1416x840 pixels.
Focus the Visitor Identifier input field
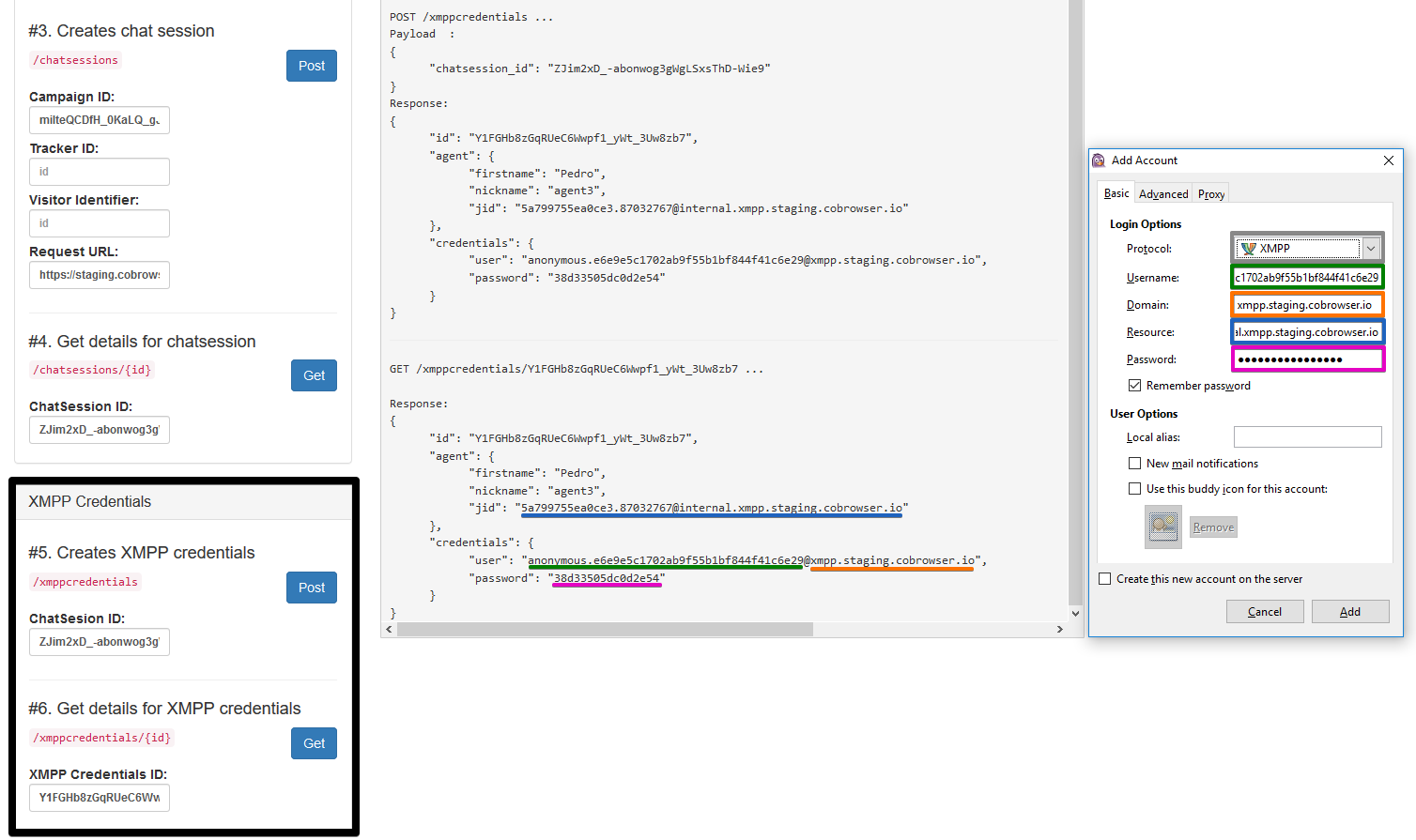tap(100, 223)
